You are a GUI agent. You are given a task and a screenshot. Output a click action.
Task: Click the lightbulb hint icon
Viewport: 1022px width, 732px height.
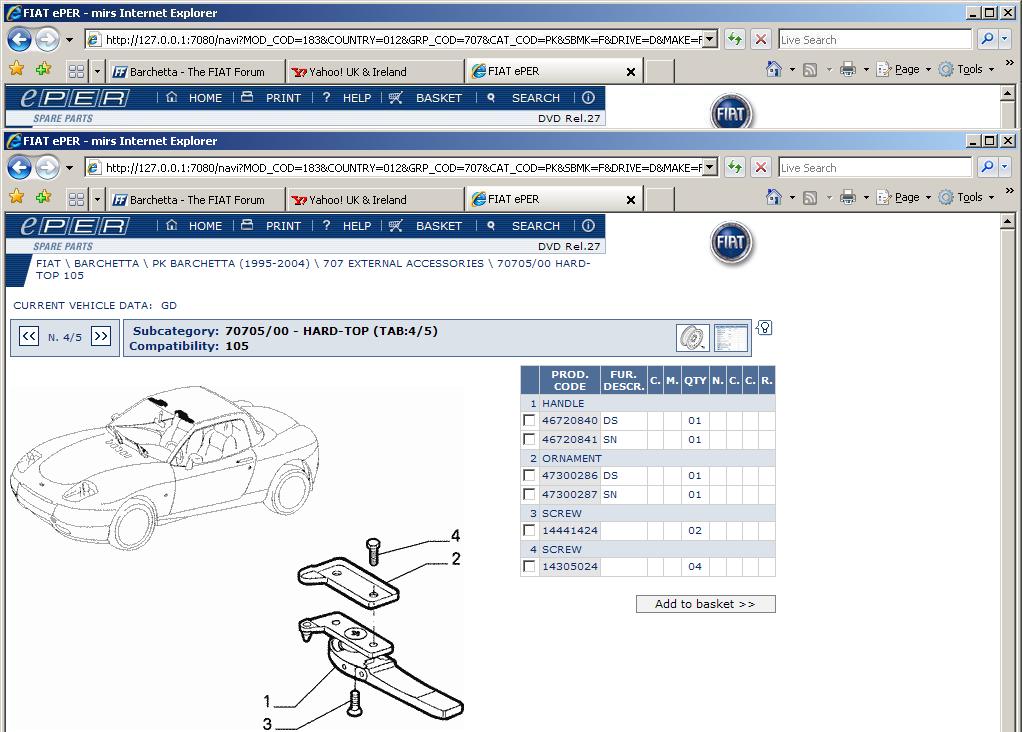pos(765,327)
